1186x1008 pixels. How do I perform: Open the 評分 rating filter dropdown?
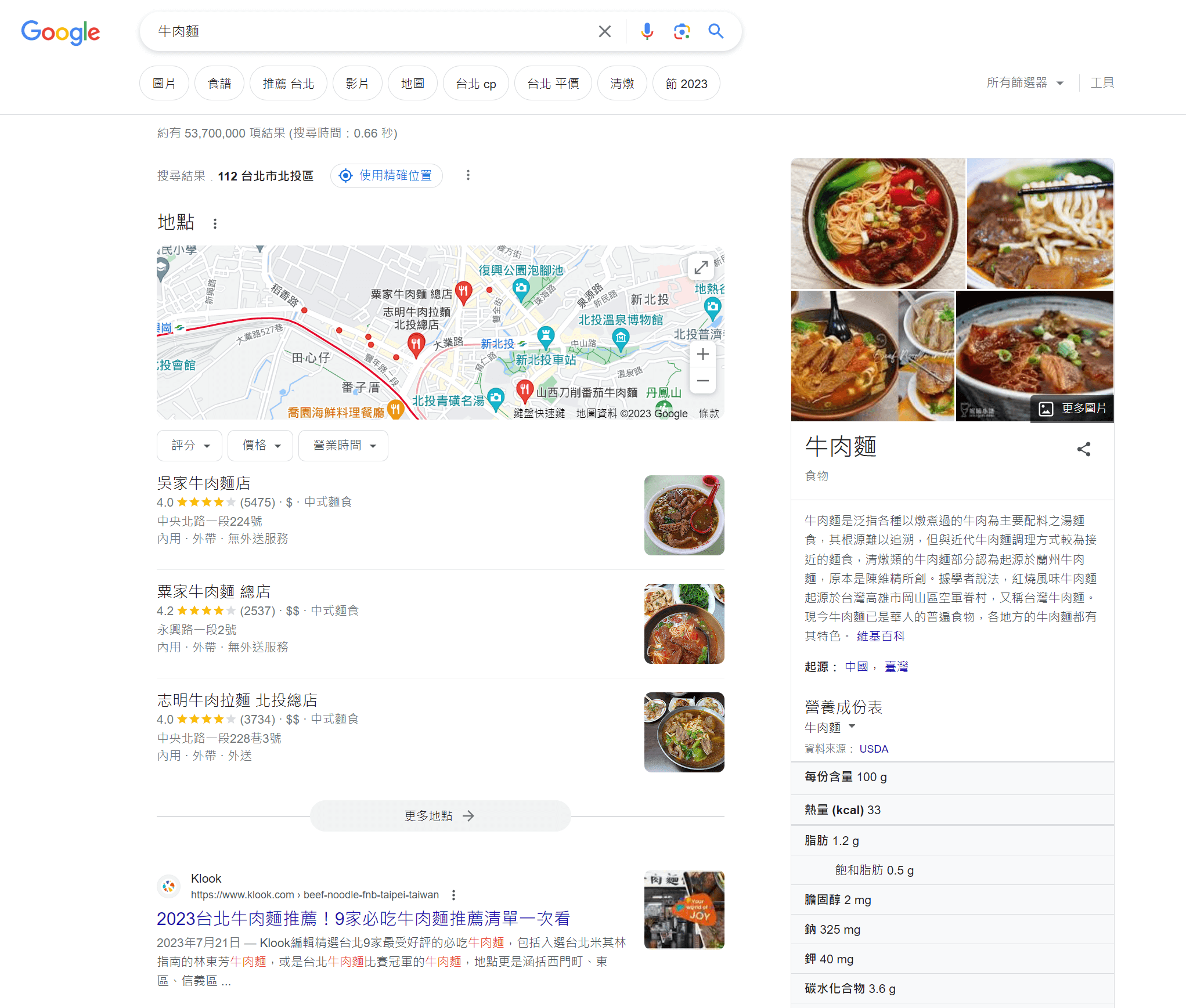click(189, 445)
